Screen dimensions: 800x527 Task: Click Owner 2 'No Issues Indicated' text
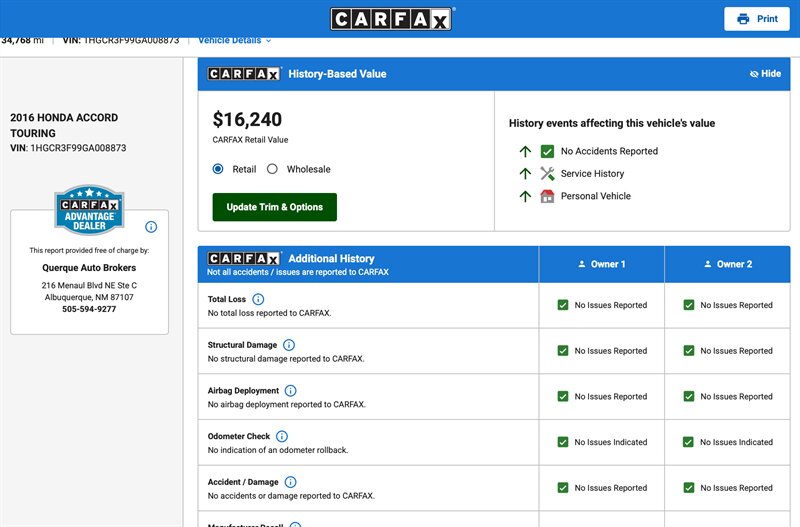(736, 442)
